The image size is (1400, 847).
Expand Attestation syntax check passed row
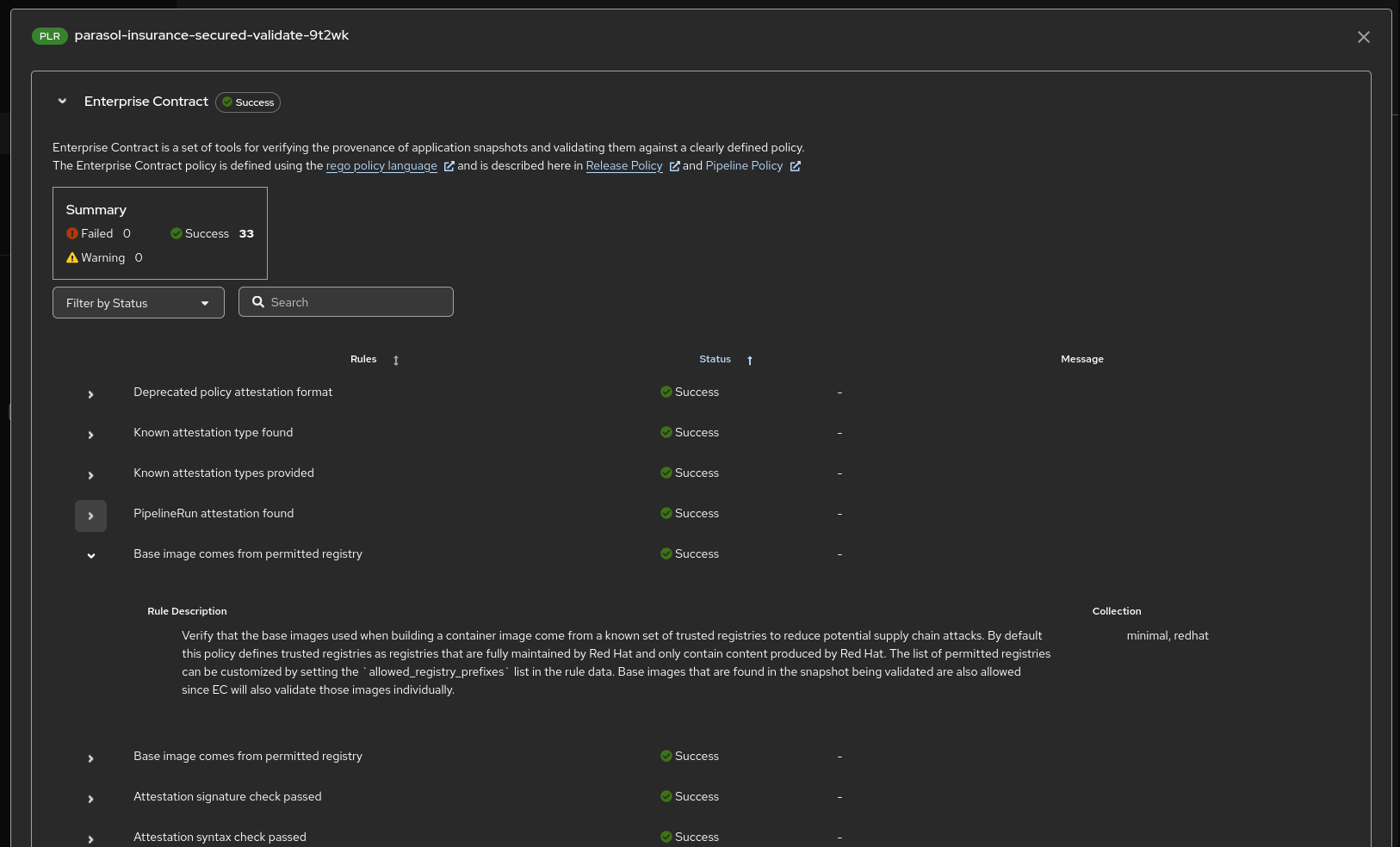click(x=90, y=838)
